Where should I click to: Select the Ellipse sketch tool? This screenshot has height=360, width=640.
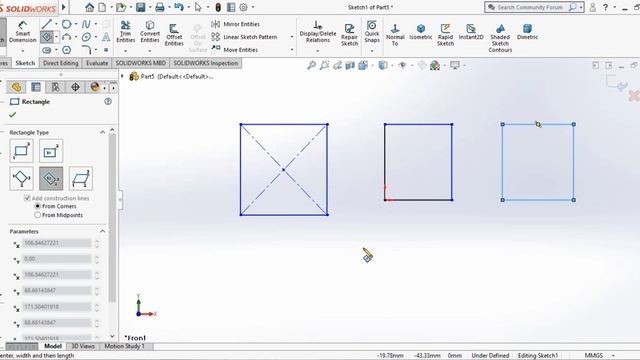(x=86, y=37)
